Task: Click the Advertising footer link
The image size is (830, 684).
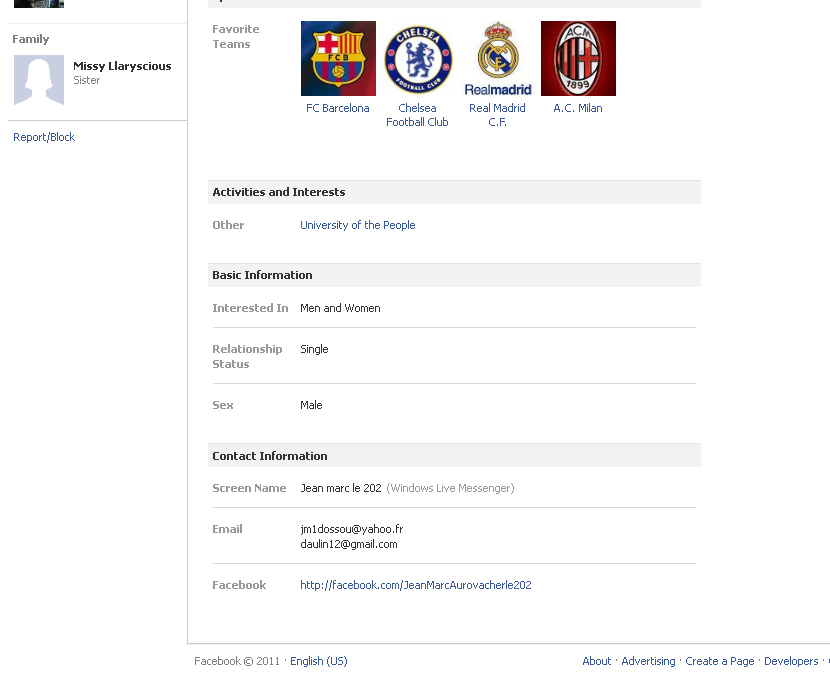Action: pos(648,661)
